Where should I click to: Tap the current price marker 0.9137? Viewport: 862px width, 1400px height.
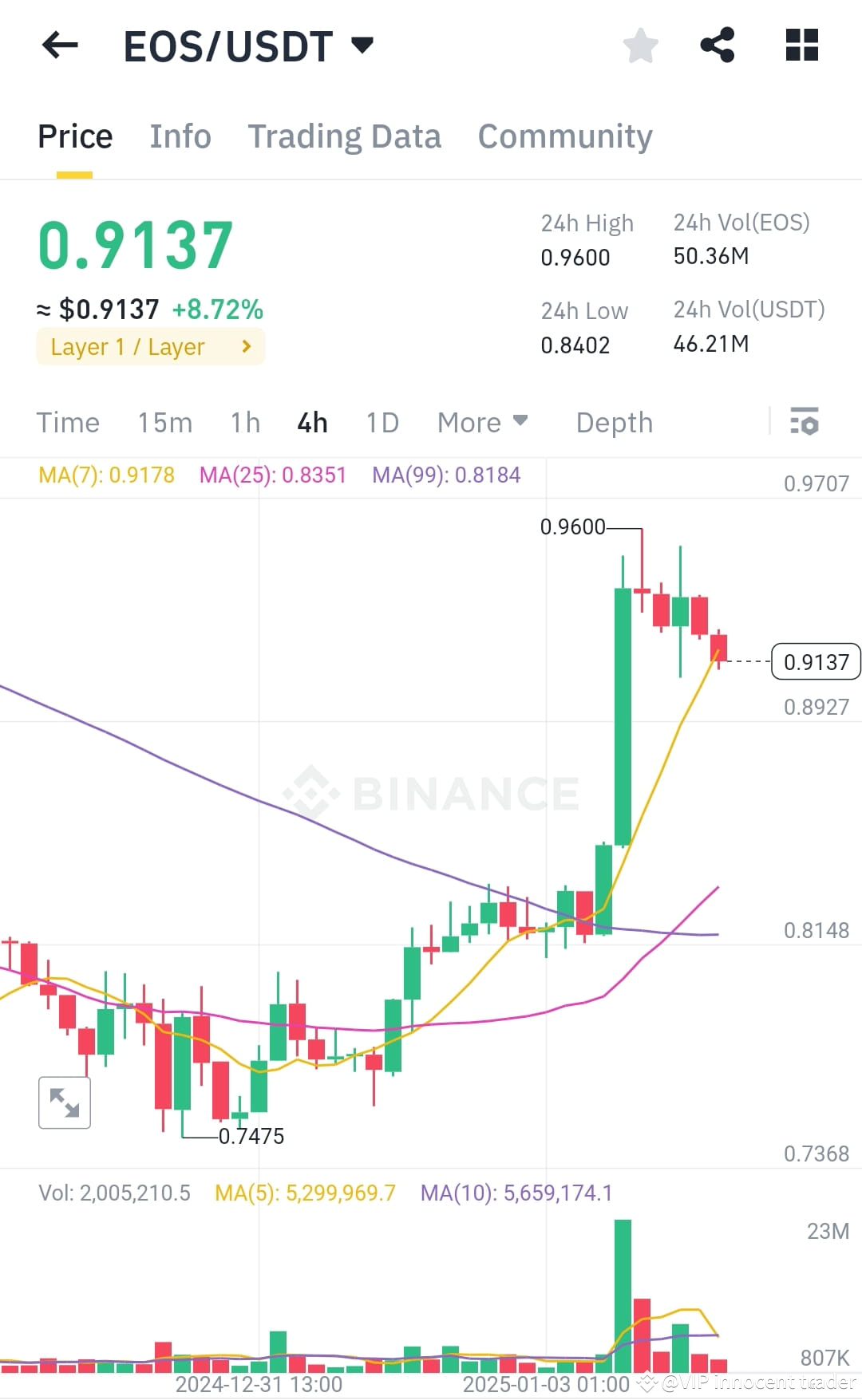tap(815, 661)
